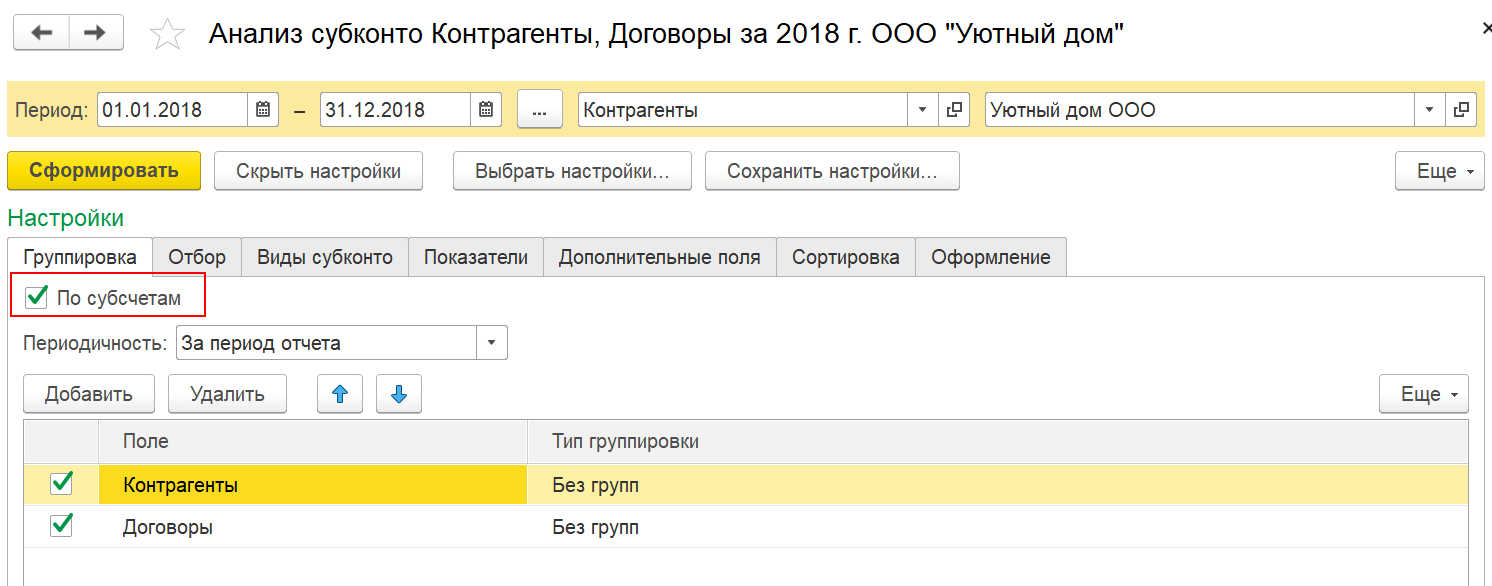The image size is (1492, 586).
Task: Expand the Уютный дом ООО organization dropdown
Action: point(1429,110)
